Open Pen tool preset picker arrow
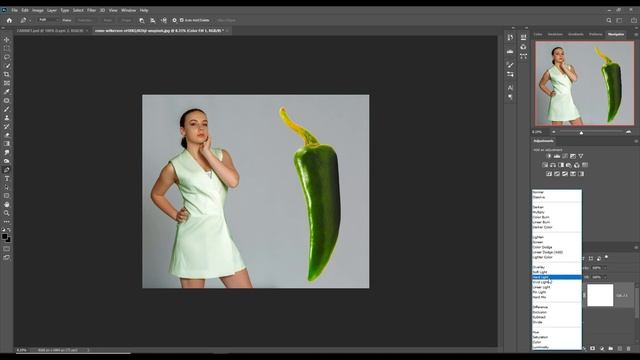640x360 pixels. [x=30, y=20]
